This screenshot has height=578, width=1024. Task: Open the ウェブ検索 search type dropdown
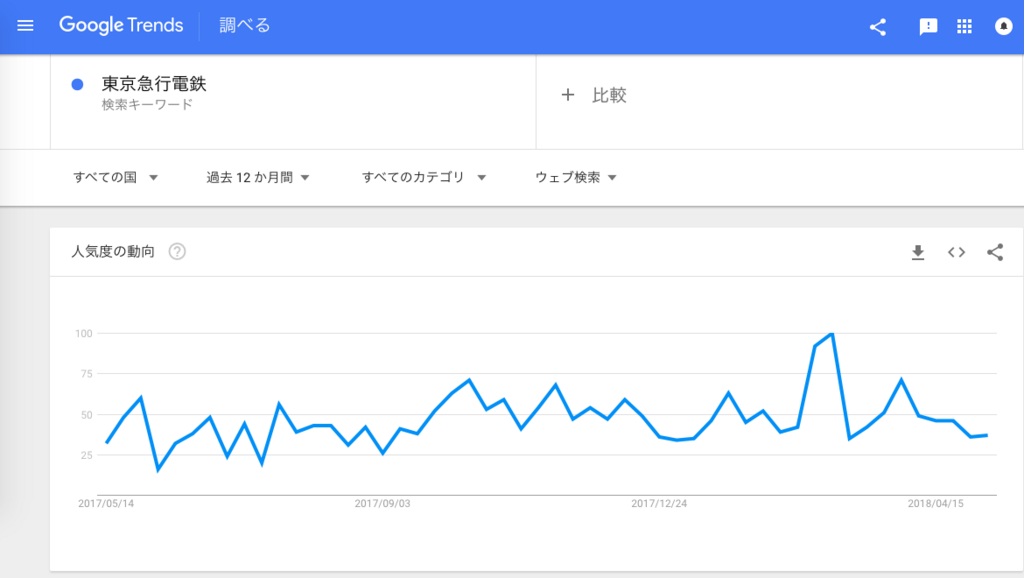575,177
